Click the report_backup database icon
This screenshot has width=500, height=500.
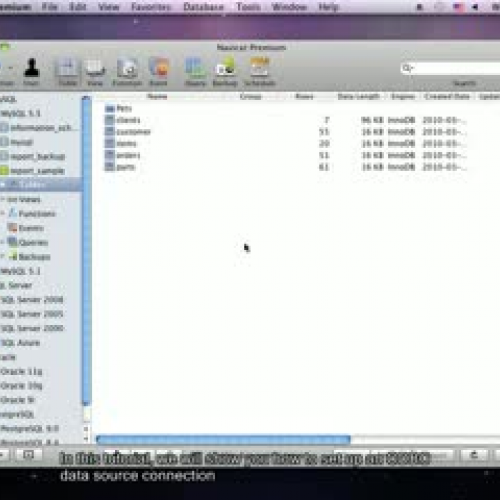pos(4,156)
